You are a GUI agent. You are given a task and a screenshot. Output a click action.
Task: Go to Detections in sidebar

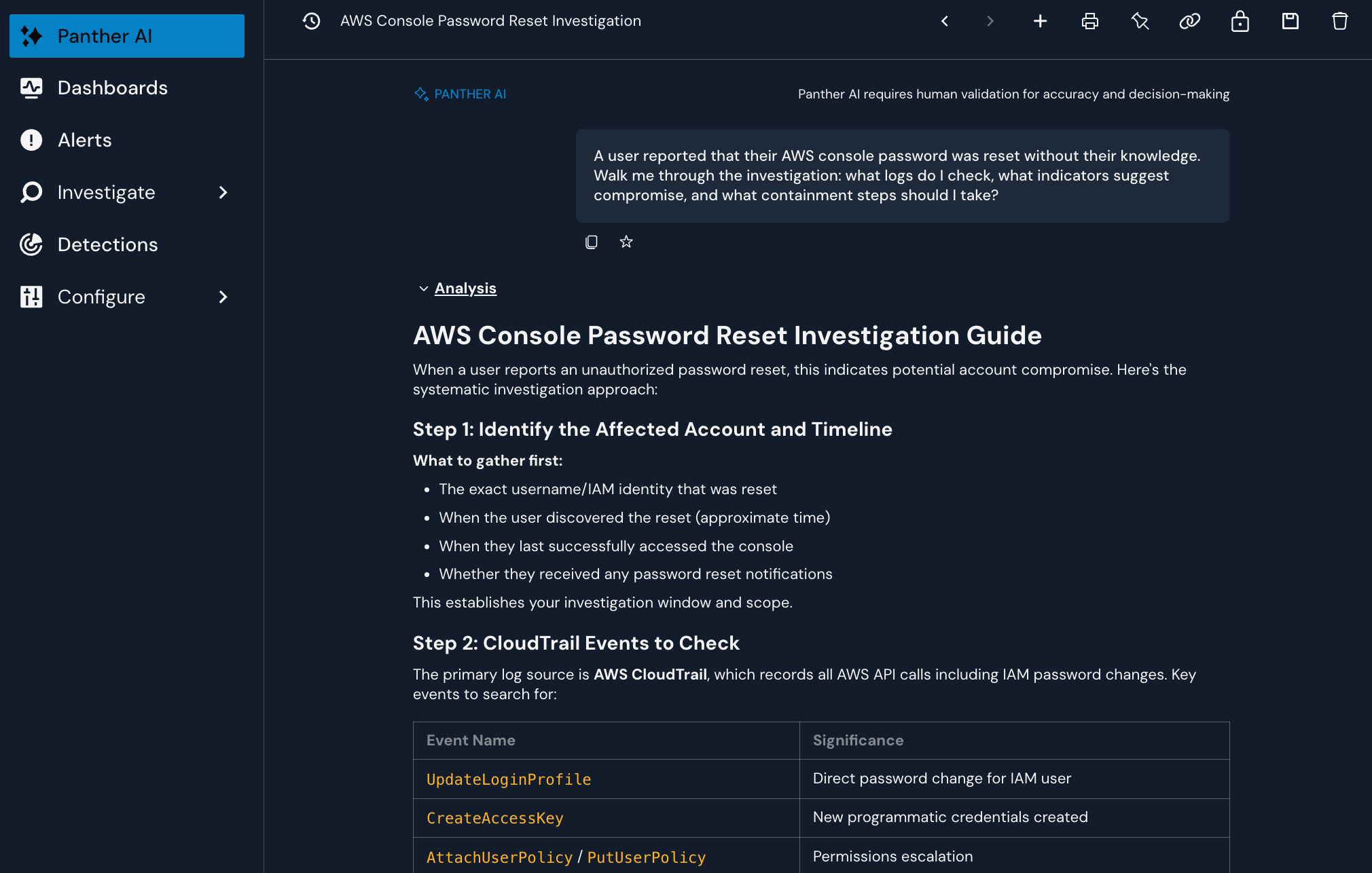pyautogui.click(x=107, y=244)
